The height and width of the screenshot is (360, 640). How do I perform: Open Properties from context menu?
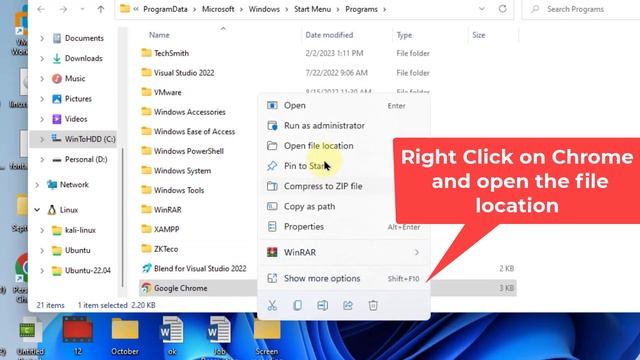pyautogui.click(x=344, y=227)
